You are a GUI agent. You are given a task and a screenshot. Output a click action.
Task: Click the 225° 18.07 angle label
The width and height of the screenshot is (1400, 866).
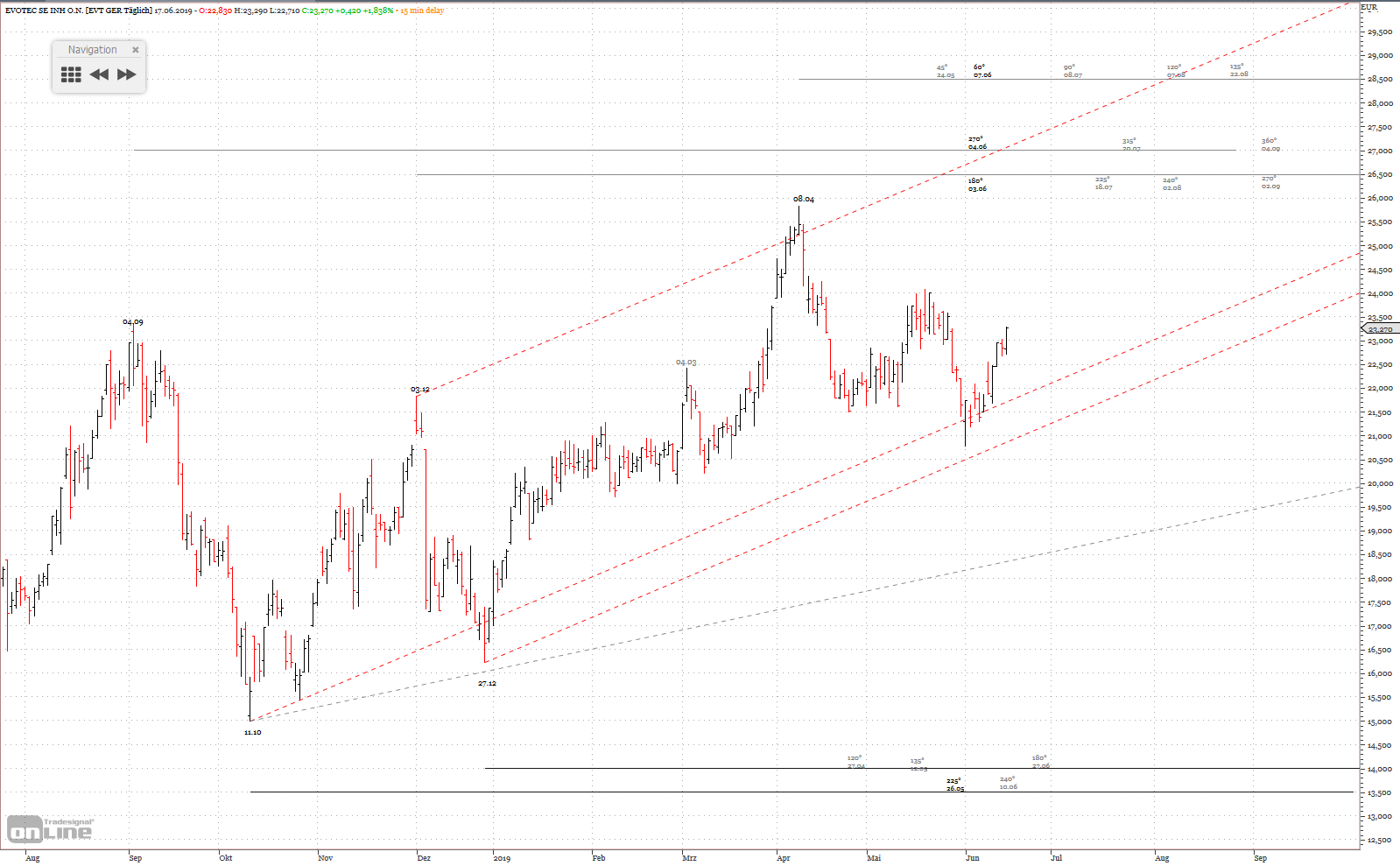[x=1103, y=183]
